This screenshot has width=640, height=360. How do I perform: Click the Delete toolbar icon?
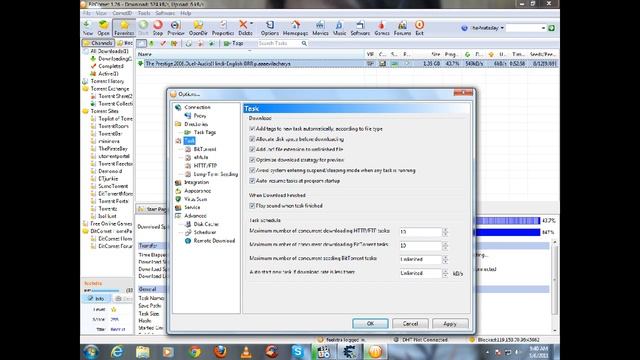(x=244, y=28)
